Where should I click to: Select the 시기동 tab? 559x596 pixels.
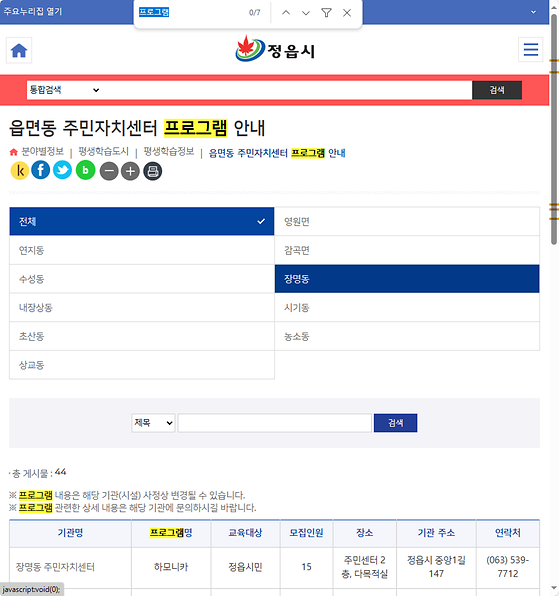point(407,308)
